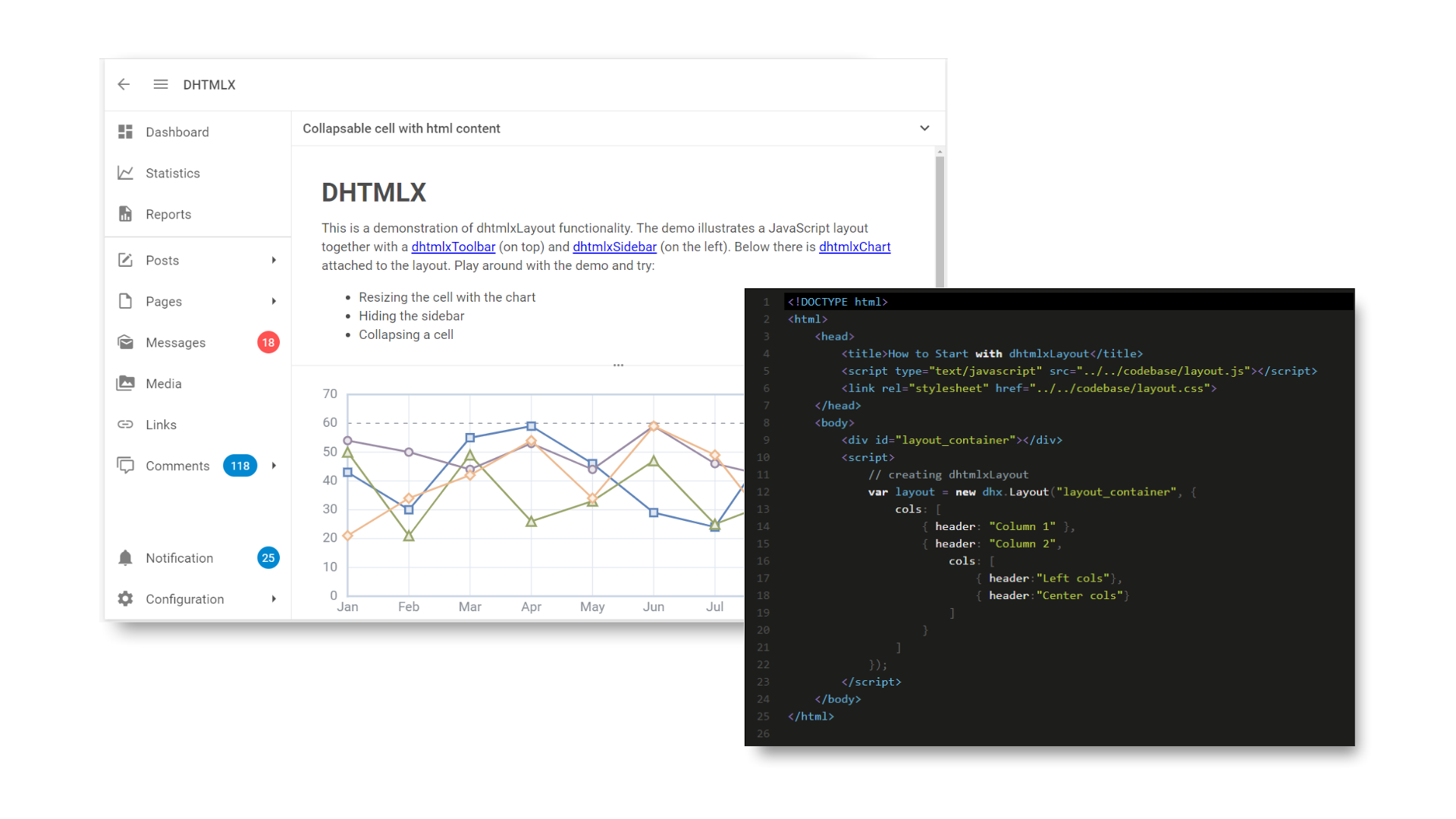Select the Messages icon in sidebar
The image size is (1456, 819).
pos(126,342)
